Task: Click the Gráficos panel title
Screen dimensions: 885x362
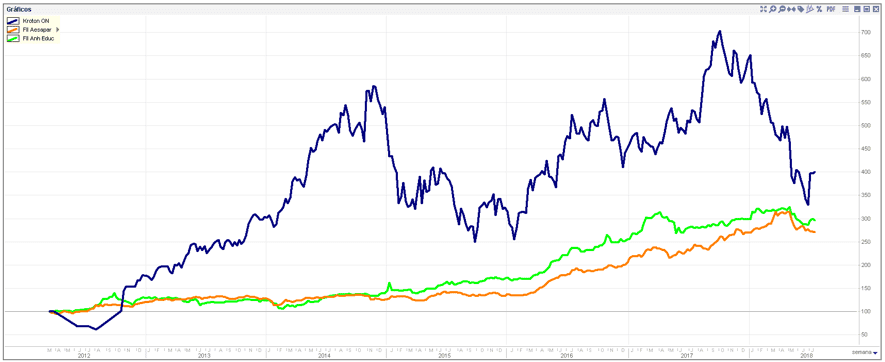Action: 19,9
